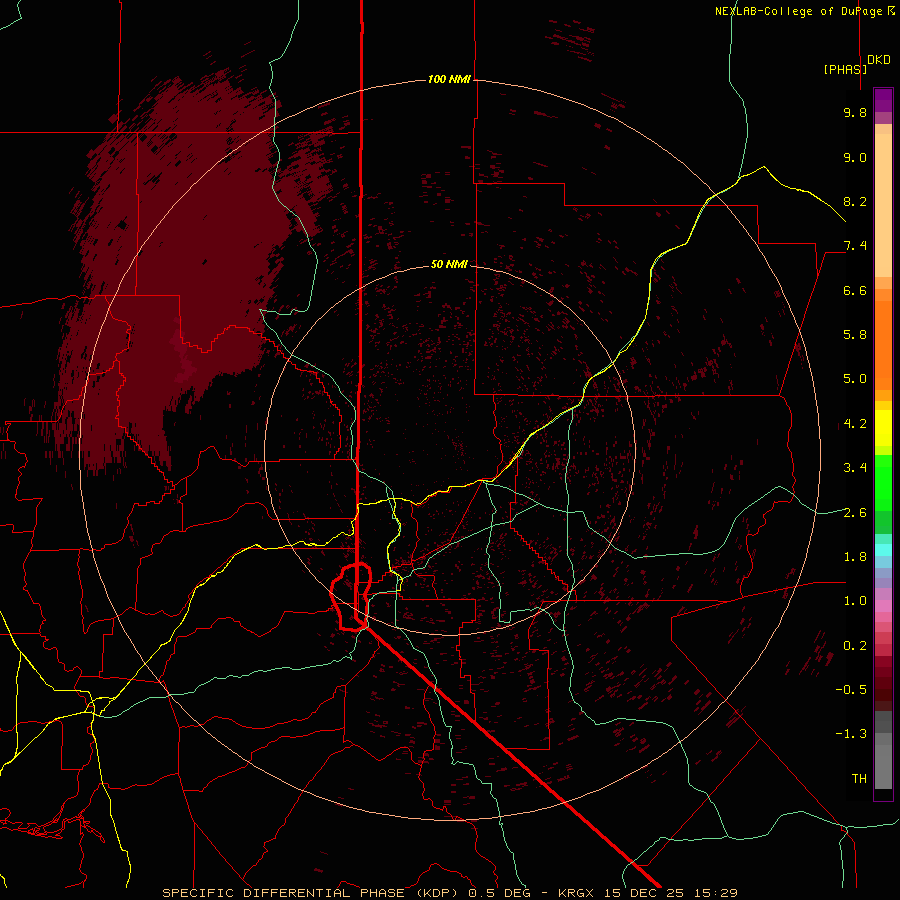The width and height of the screenshot is (900, 900).
Task: Click the 4.2 legend value
Action: point(855,424)
